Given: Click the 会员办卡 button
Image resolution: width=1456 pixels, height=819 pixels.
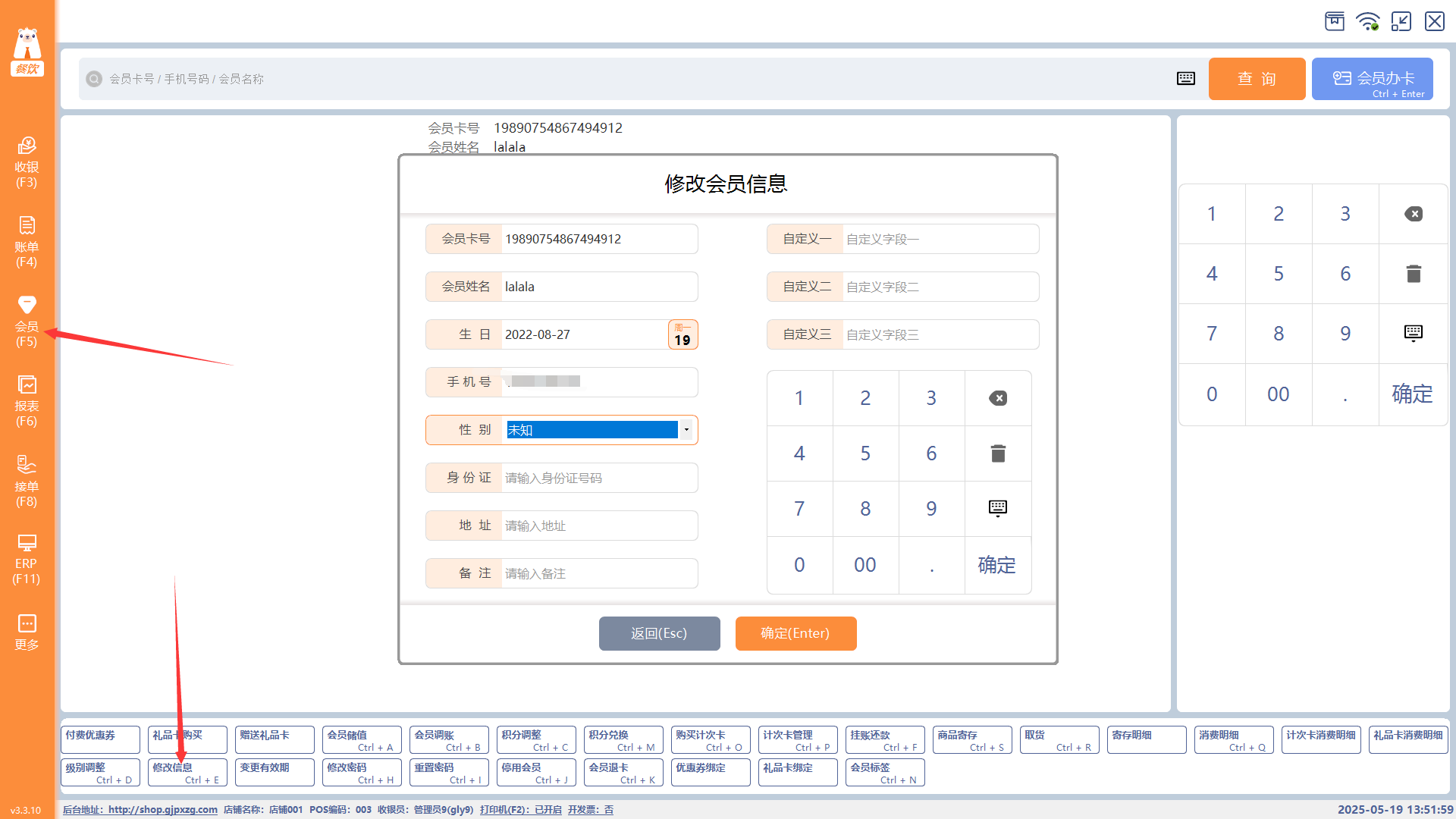Looking at the screenshot, I should coord(1372,79).
